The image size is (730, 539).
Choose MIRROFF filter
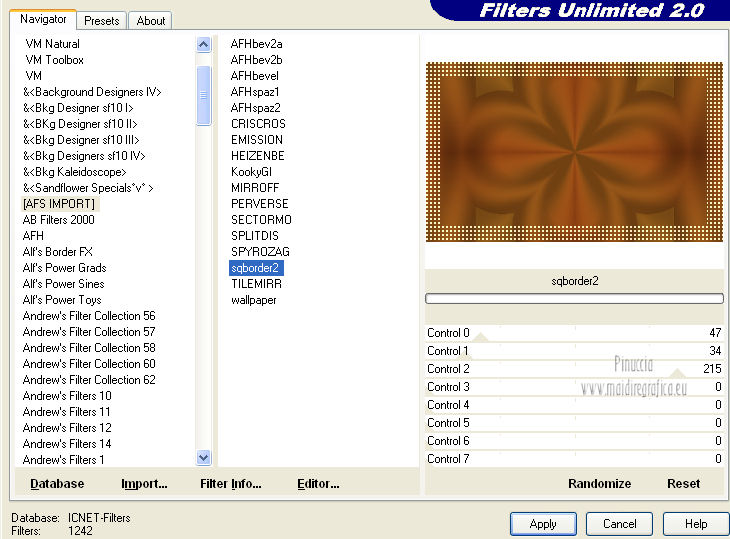click(x=255, y=188)
